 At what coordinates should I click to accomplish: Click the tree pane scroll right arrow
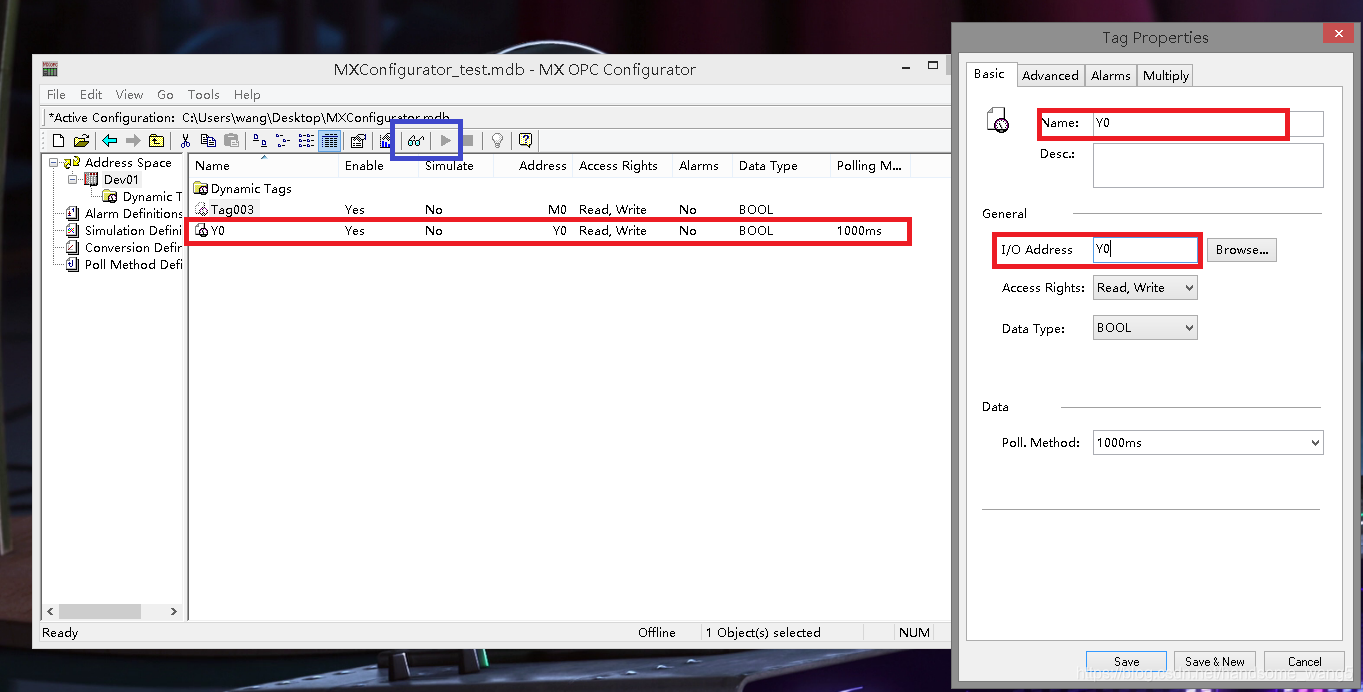[x=174, y=611]
